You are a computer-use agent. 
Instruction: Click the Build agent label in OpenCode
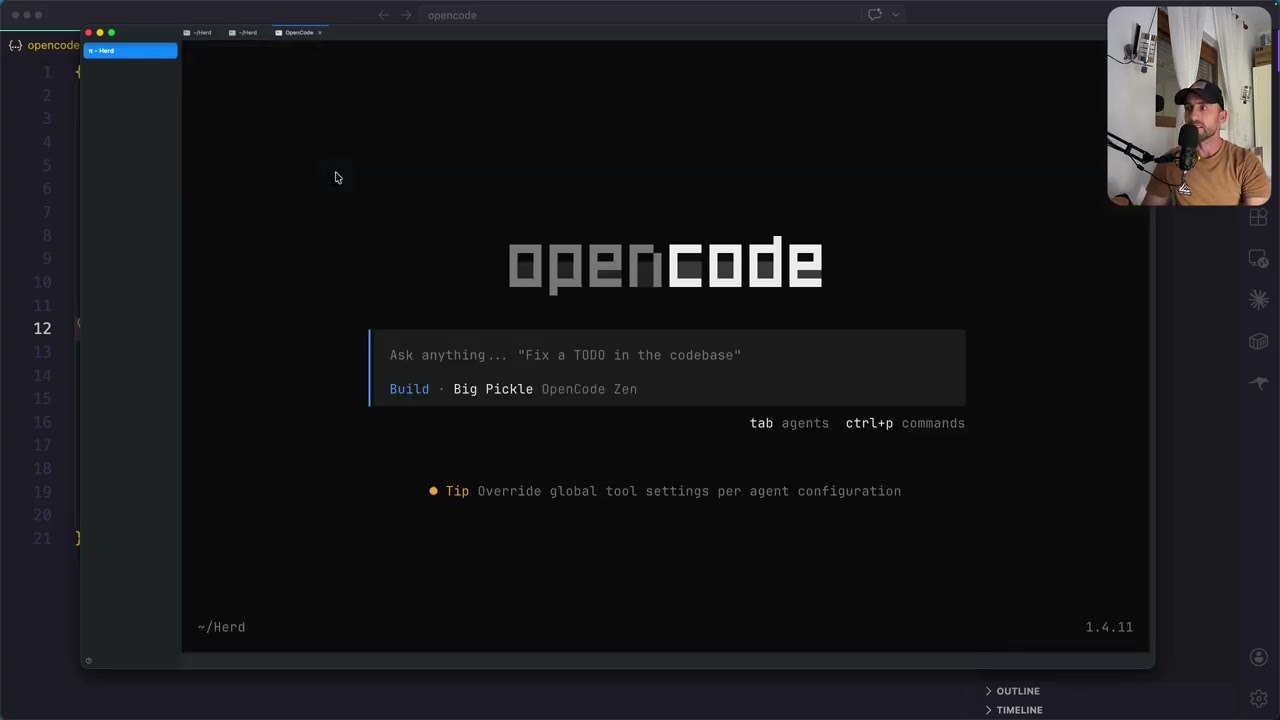point(409,389)
